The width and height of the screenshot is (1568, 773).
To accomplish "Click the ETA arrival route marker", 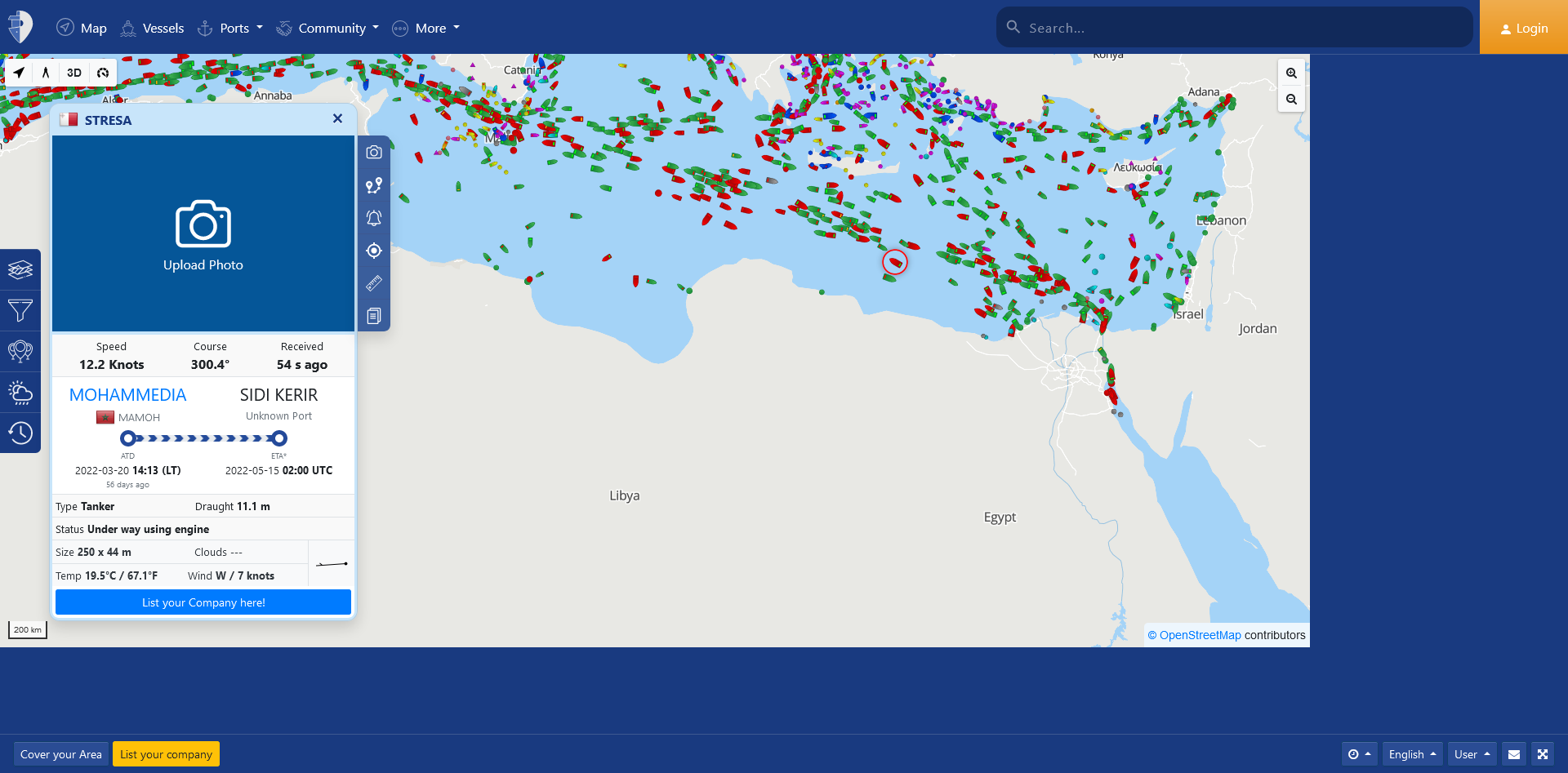I will (279, 438).
